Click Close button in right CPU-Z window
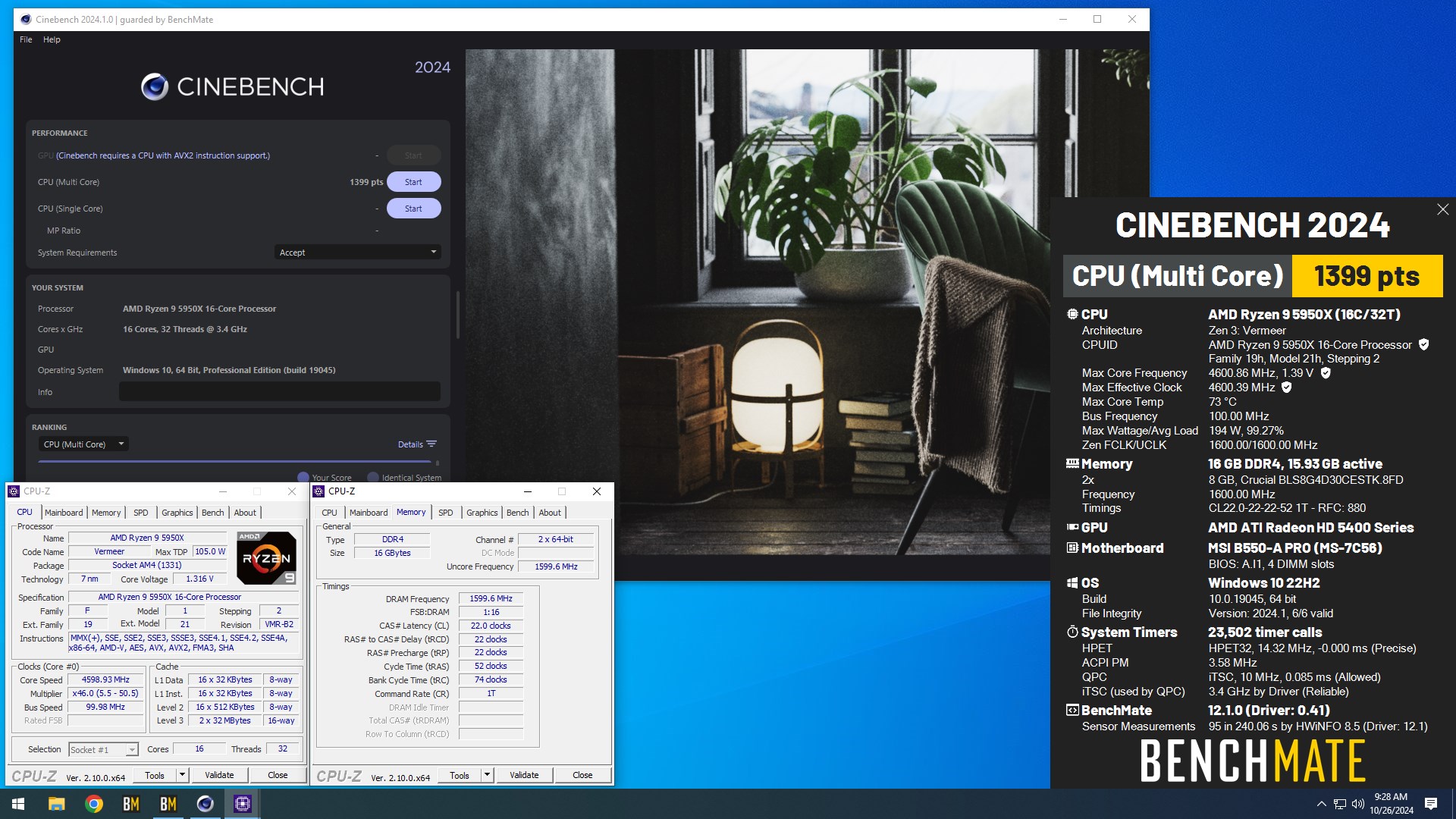 click(582, 775)
